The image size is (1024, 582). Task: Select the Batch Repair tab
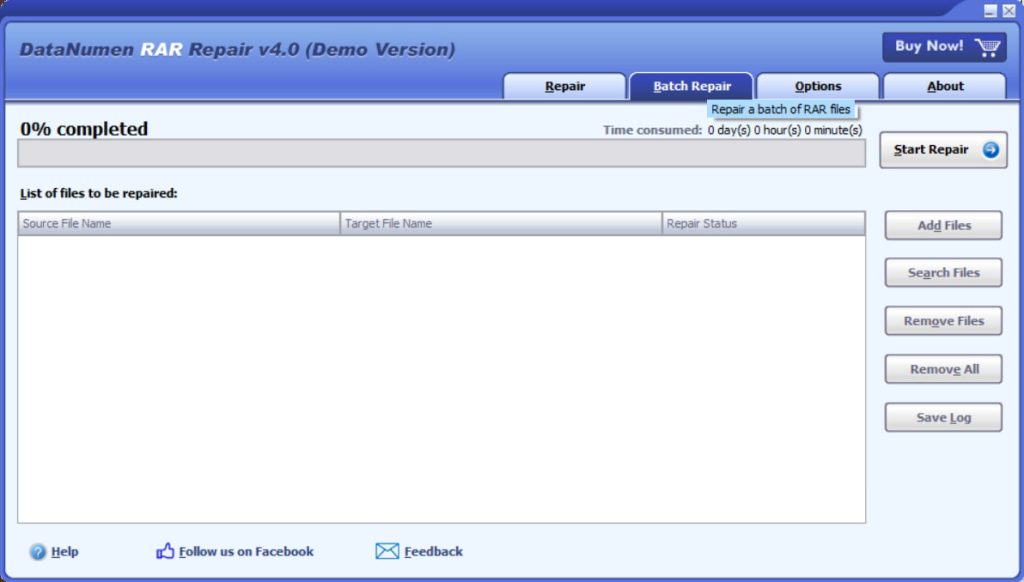pyautogui.click(x=692, y=86)
